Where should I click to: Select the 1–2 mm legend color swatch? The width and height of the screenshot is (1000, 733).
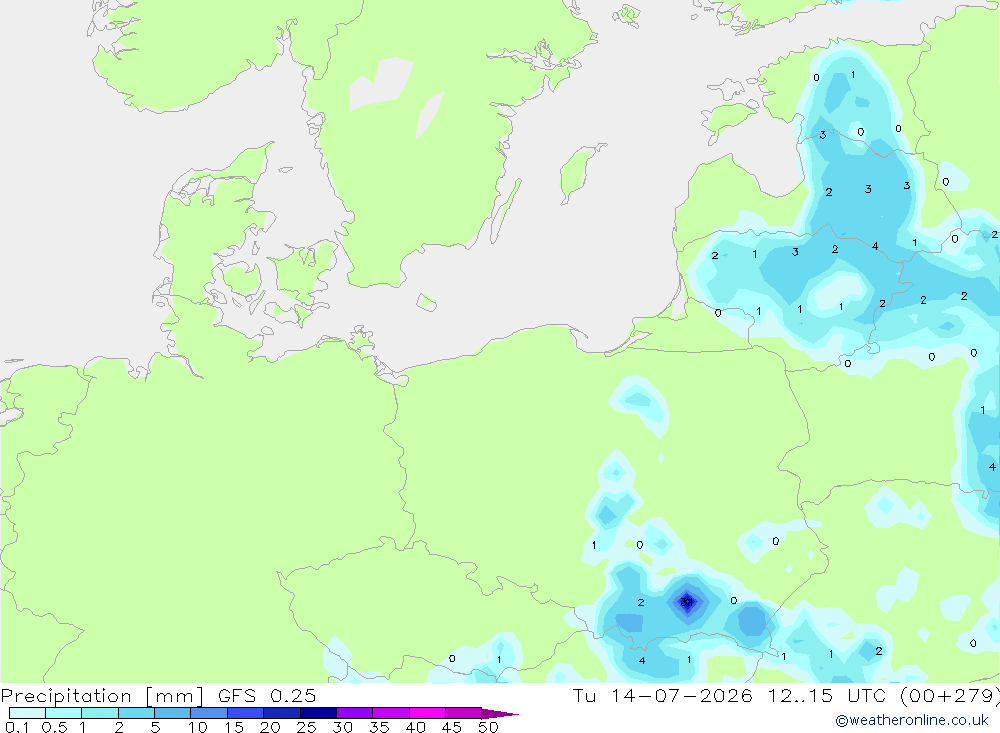100,713
